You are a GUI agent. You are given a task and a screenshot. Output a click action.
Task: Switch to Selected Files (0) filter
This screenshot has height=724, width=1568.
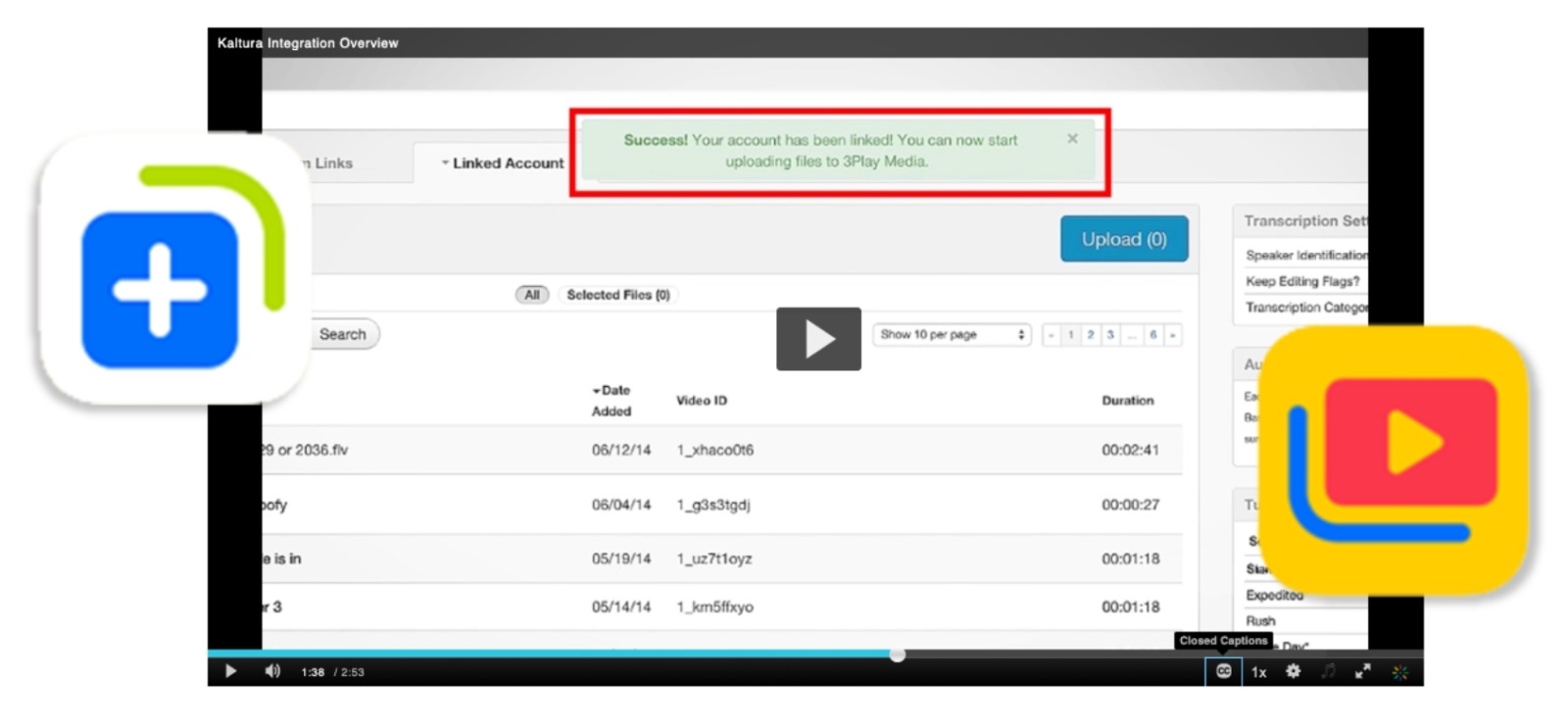point(617,295)
